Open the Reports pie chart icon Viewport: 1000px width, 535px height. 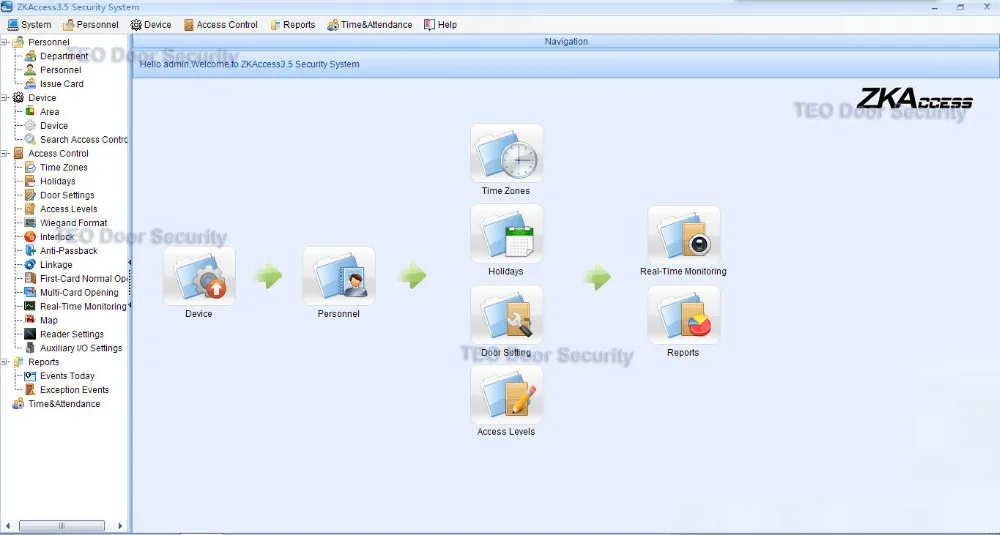[684, 314]
